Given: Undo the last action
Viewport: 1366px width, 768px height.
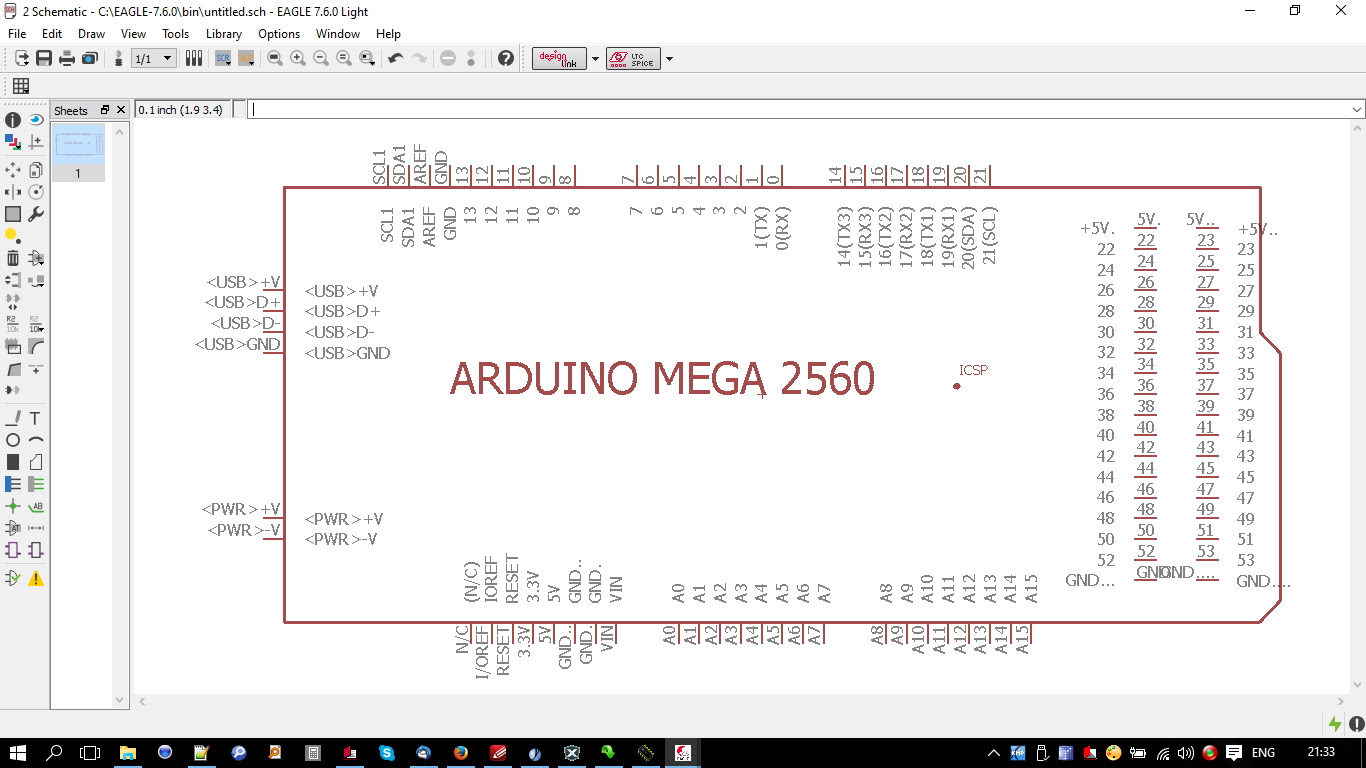Looking at the screenshot, I should (396, 58).
